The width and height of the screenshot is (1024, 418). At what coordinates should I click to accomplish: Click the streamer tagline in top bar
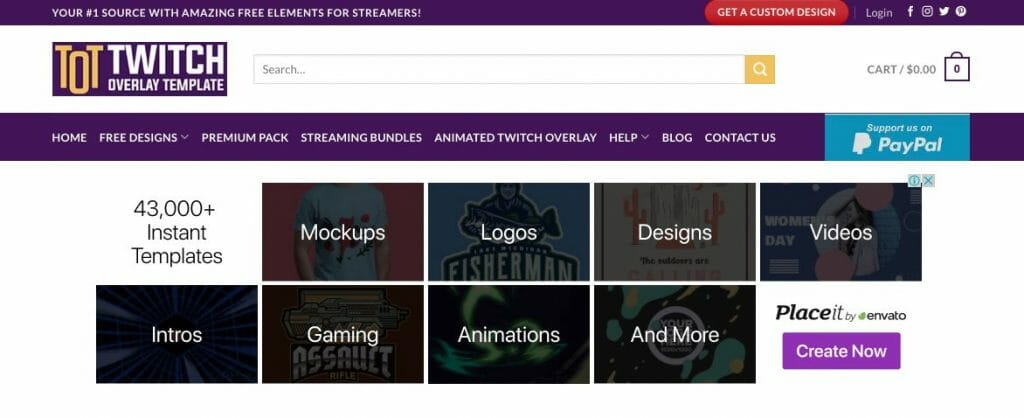tap(236, 12)
